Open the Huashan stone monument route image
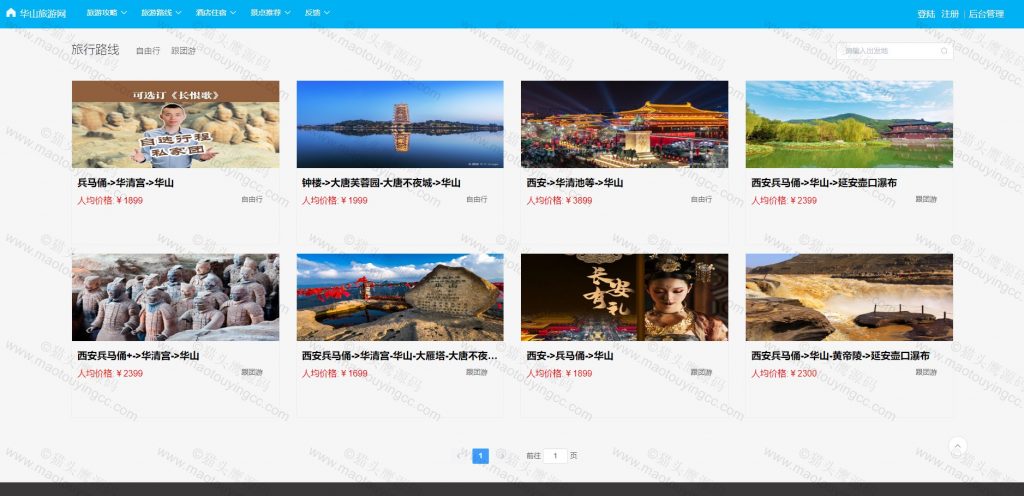This screenshot has height=496, width=1024. tap(400, 297)
